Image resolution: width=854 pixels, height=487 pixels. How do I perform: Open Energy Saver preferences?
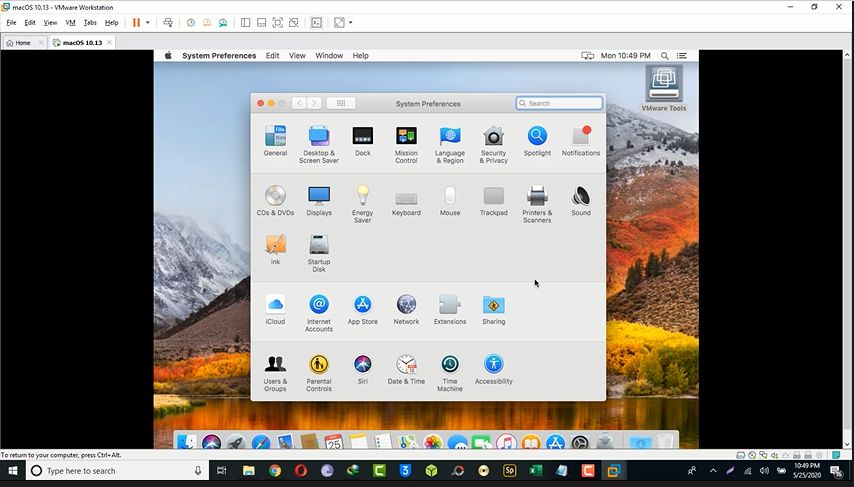(x=363, y=204)
